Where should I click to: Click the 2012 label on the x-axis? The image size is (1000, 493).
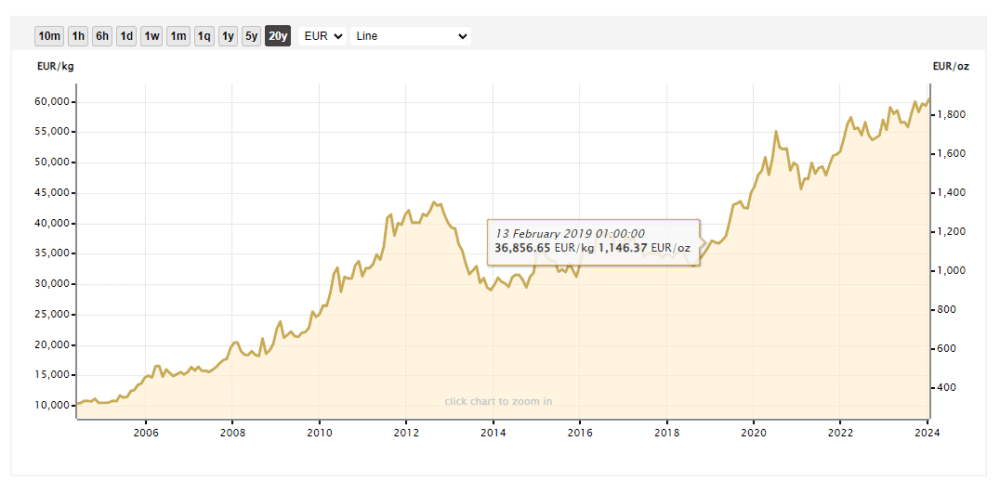405,433
